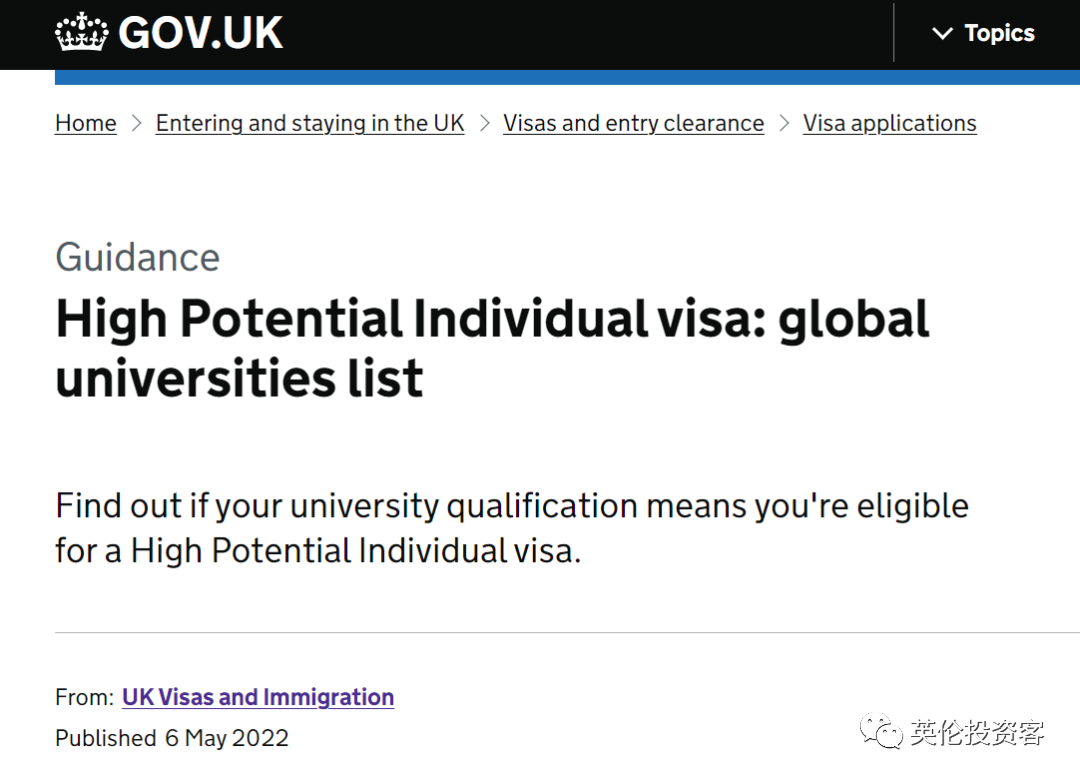Open "Entering and staying in the UK" breadcrumb
1080x781 pixels.
[x=310, y=123]
